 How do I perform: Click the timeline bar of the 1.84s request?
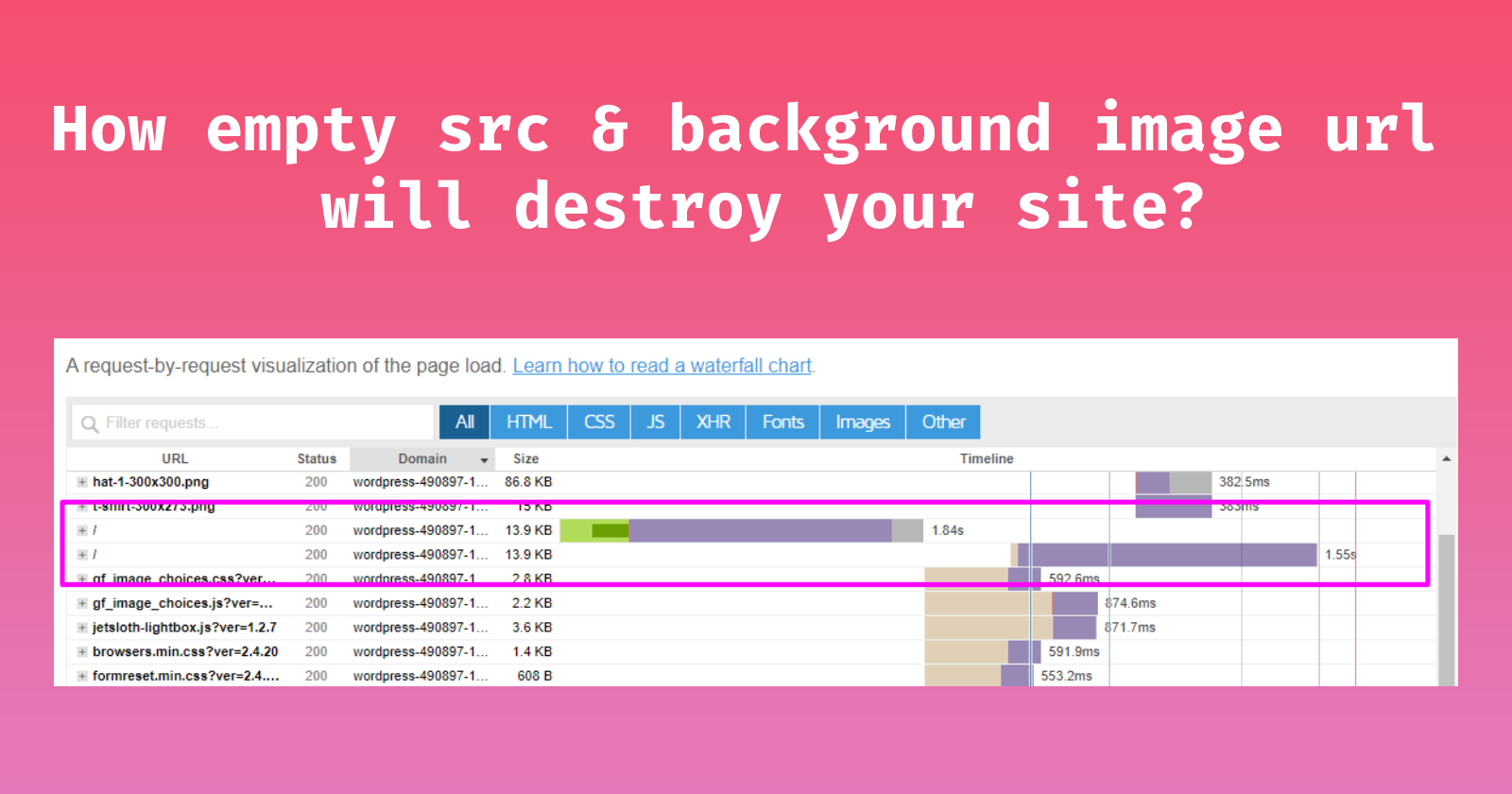742,531
